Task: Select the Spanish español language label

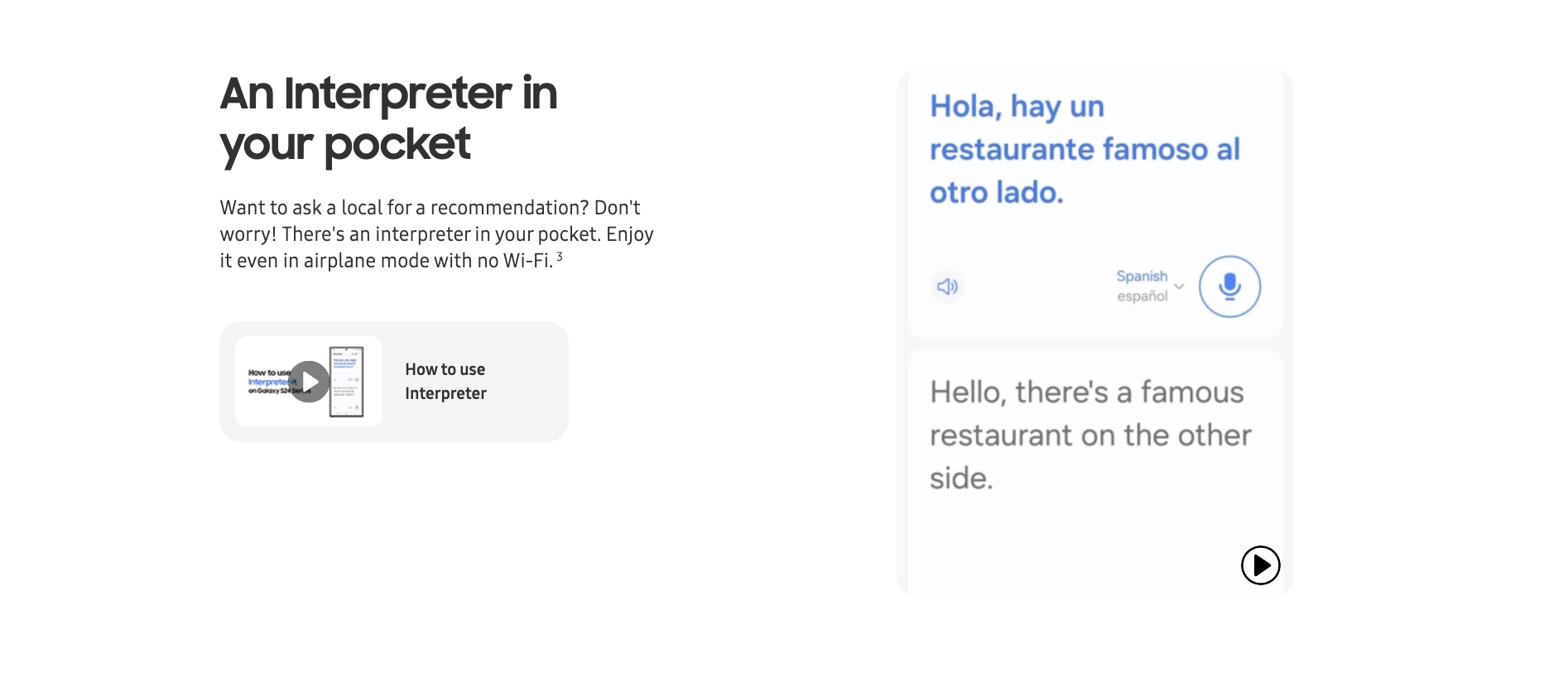Action: coord(1142,286)
